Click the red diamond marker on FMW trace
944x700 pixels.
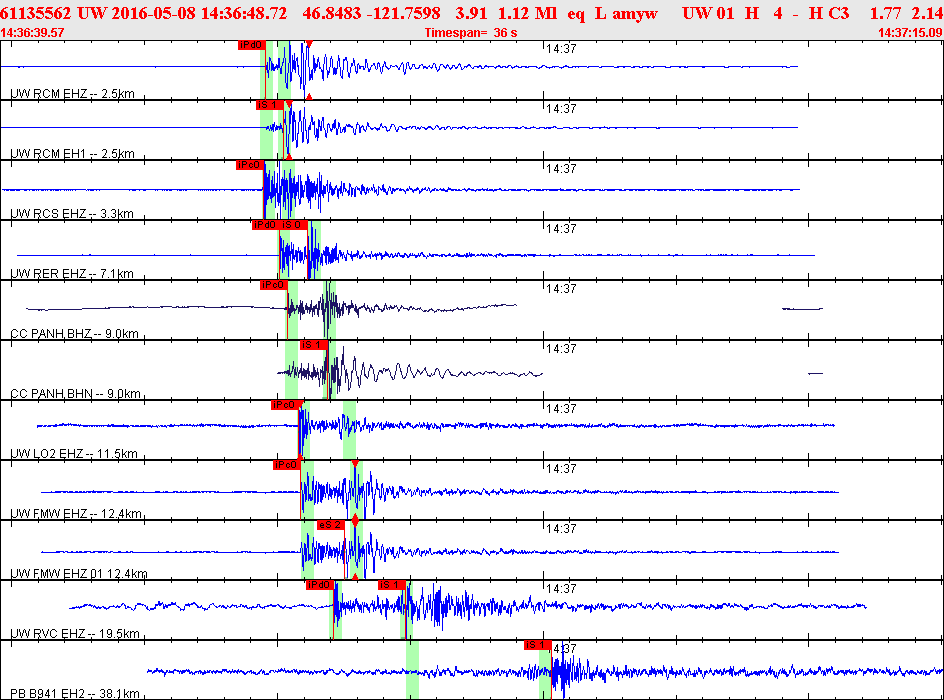coord(355,519)
